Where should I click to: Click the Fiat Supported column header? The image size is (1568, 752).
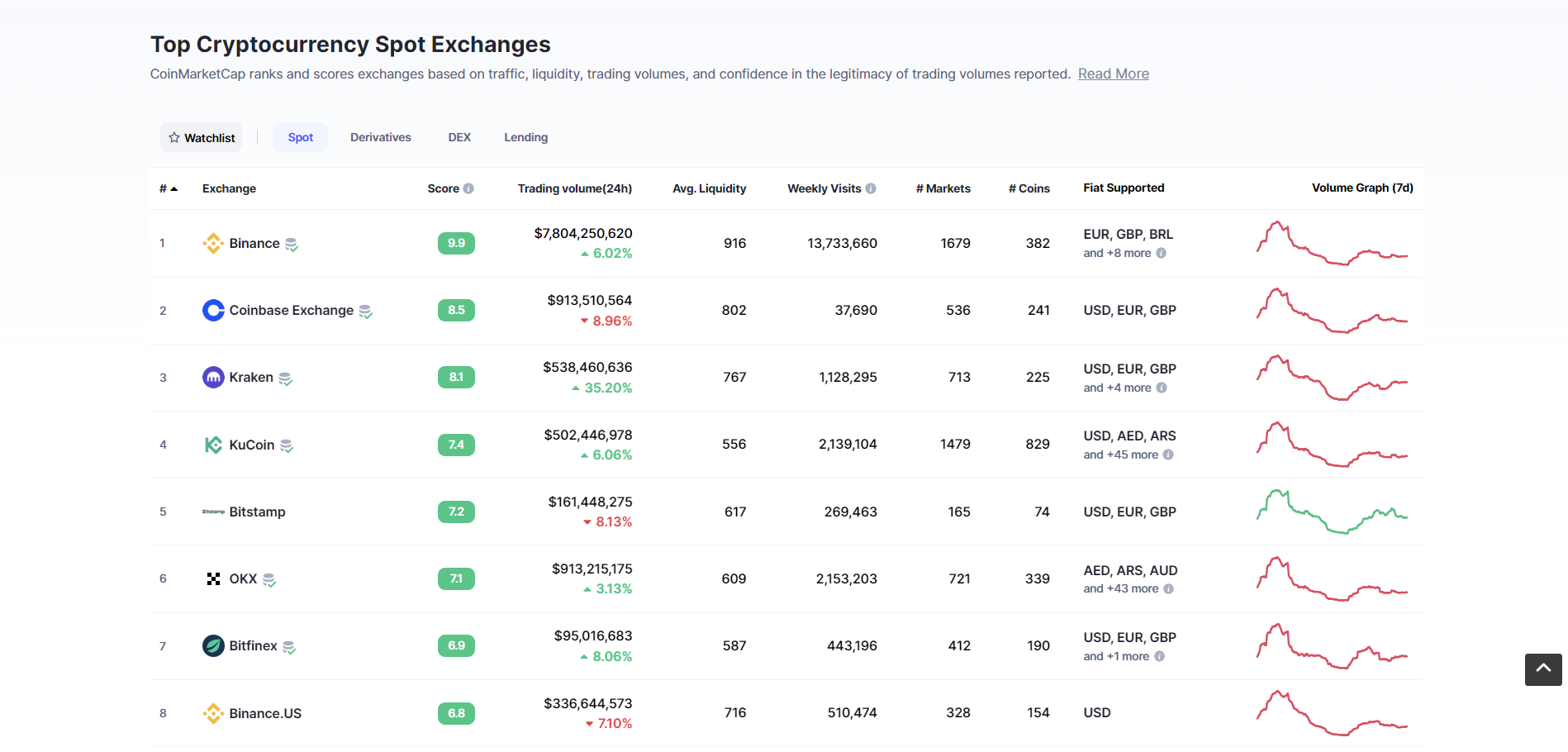[1124, 188]
